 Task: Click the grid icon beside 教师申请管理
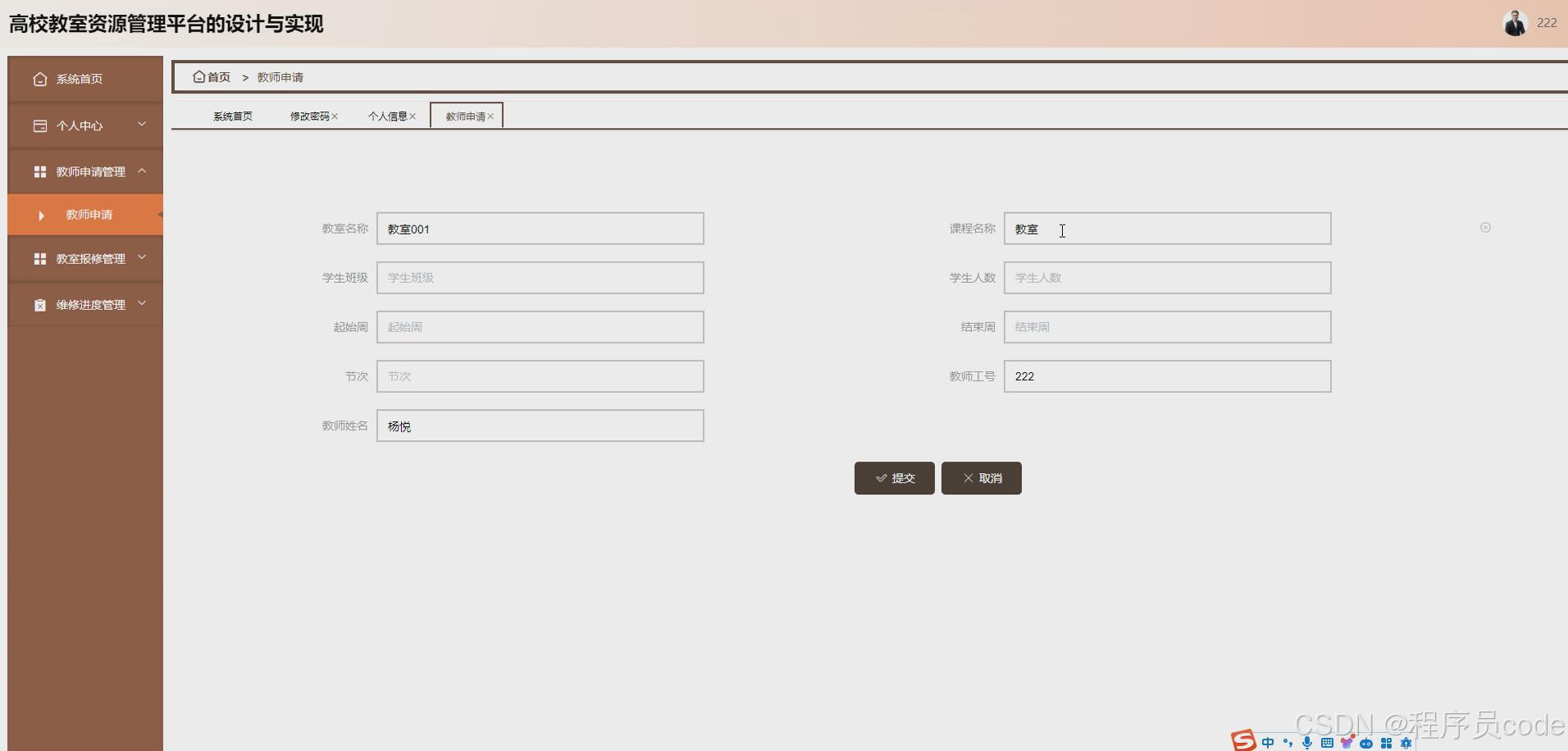click(39, 171)
